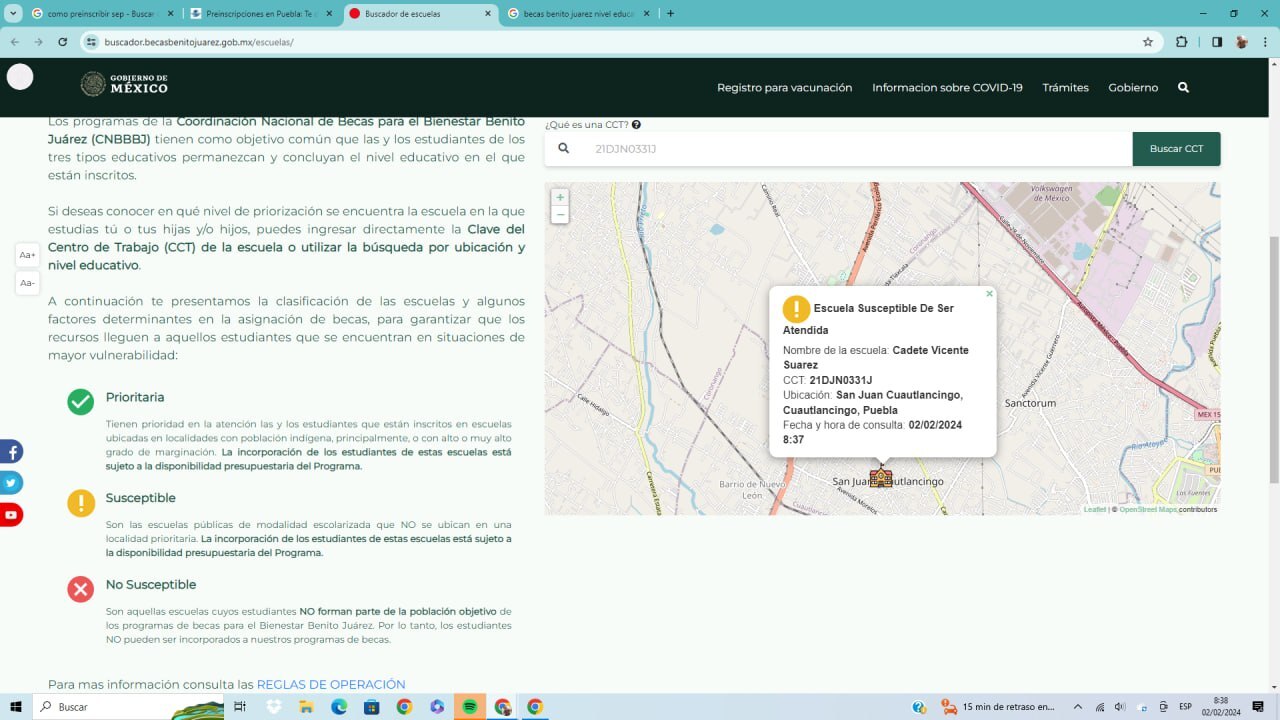View site information icon in address bar

point(91,42)
